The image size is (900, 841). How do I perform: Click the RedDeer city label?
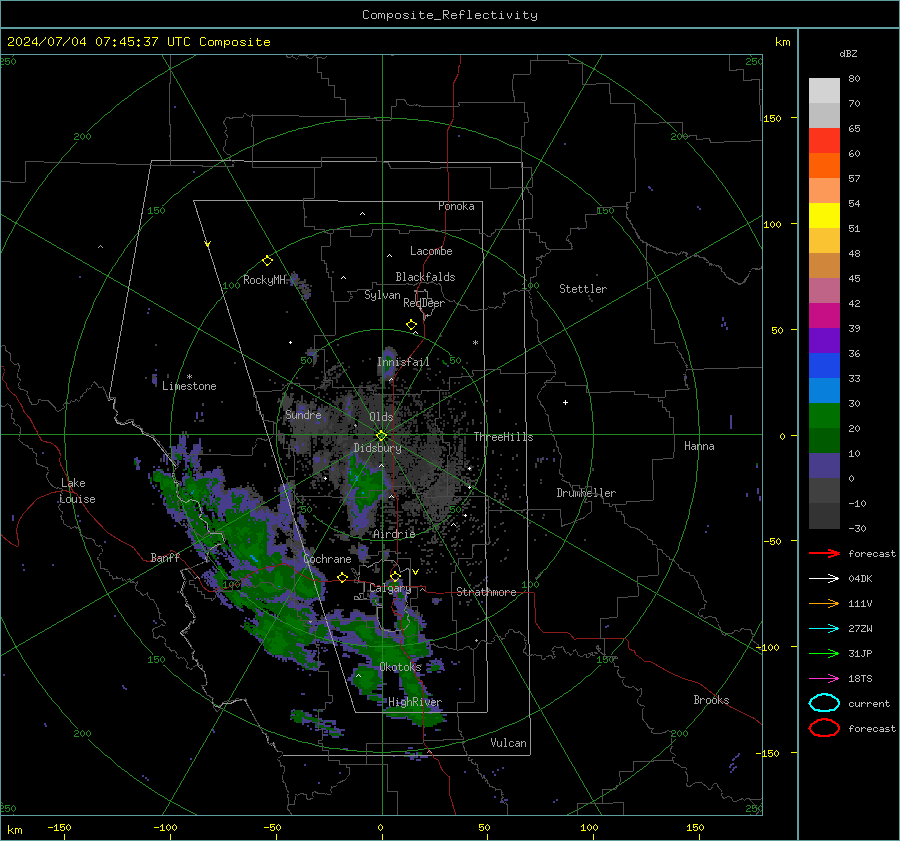(x=424, y=303)
